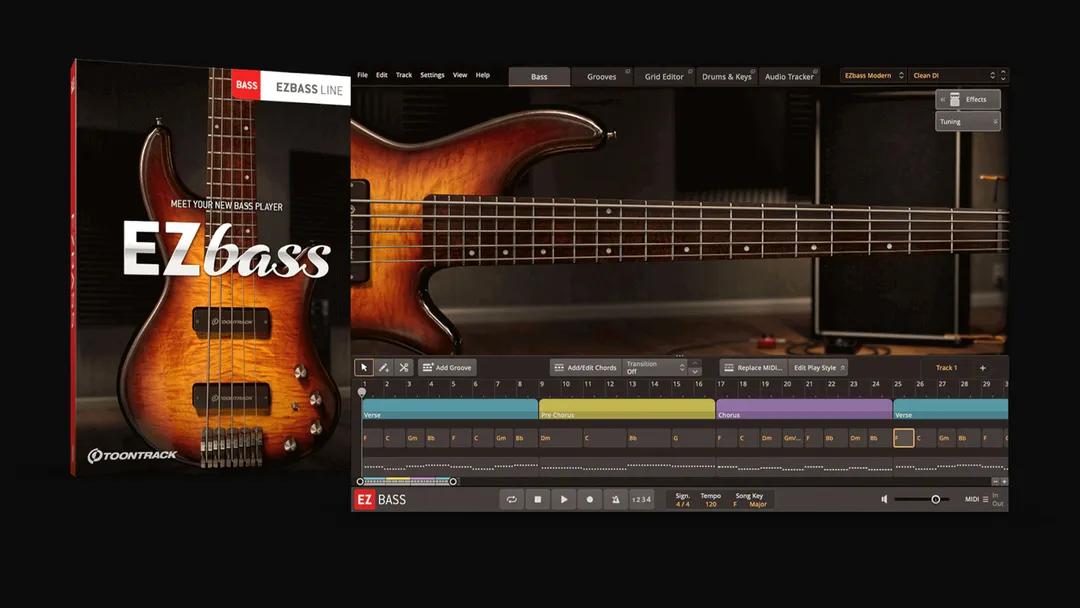Screen dimensions: 1080x608
Task: Switch to the Drums & Keys tab
Action: coord(727,76)
